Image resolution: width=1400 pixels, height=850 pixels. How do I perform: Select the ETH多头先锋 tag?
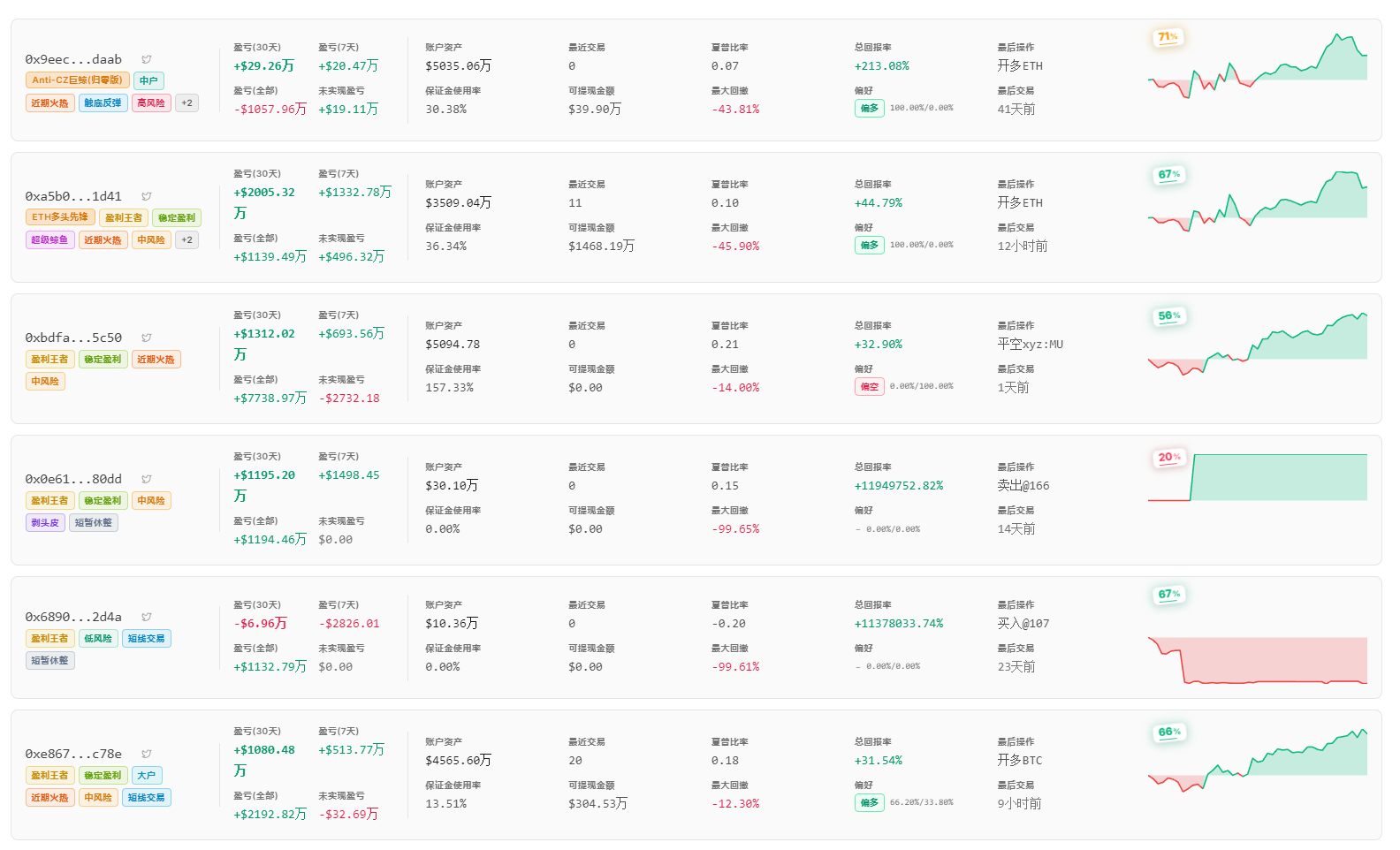(60, 217)
